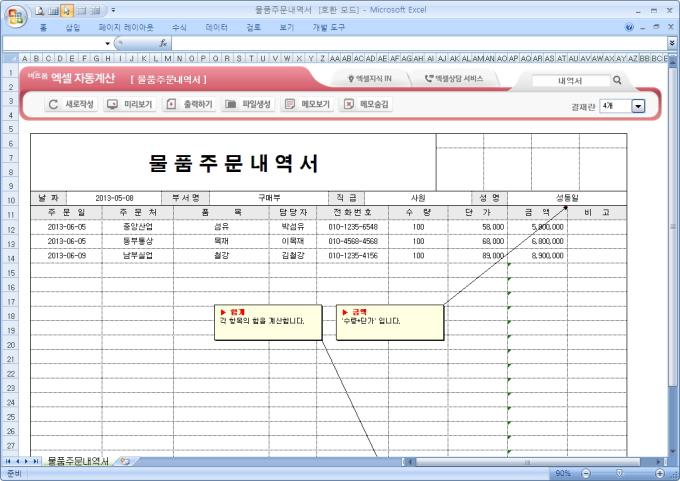Click the 금 액 column header
Screen dimensions: 680x481
coord(537,213)
